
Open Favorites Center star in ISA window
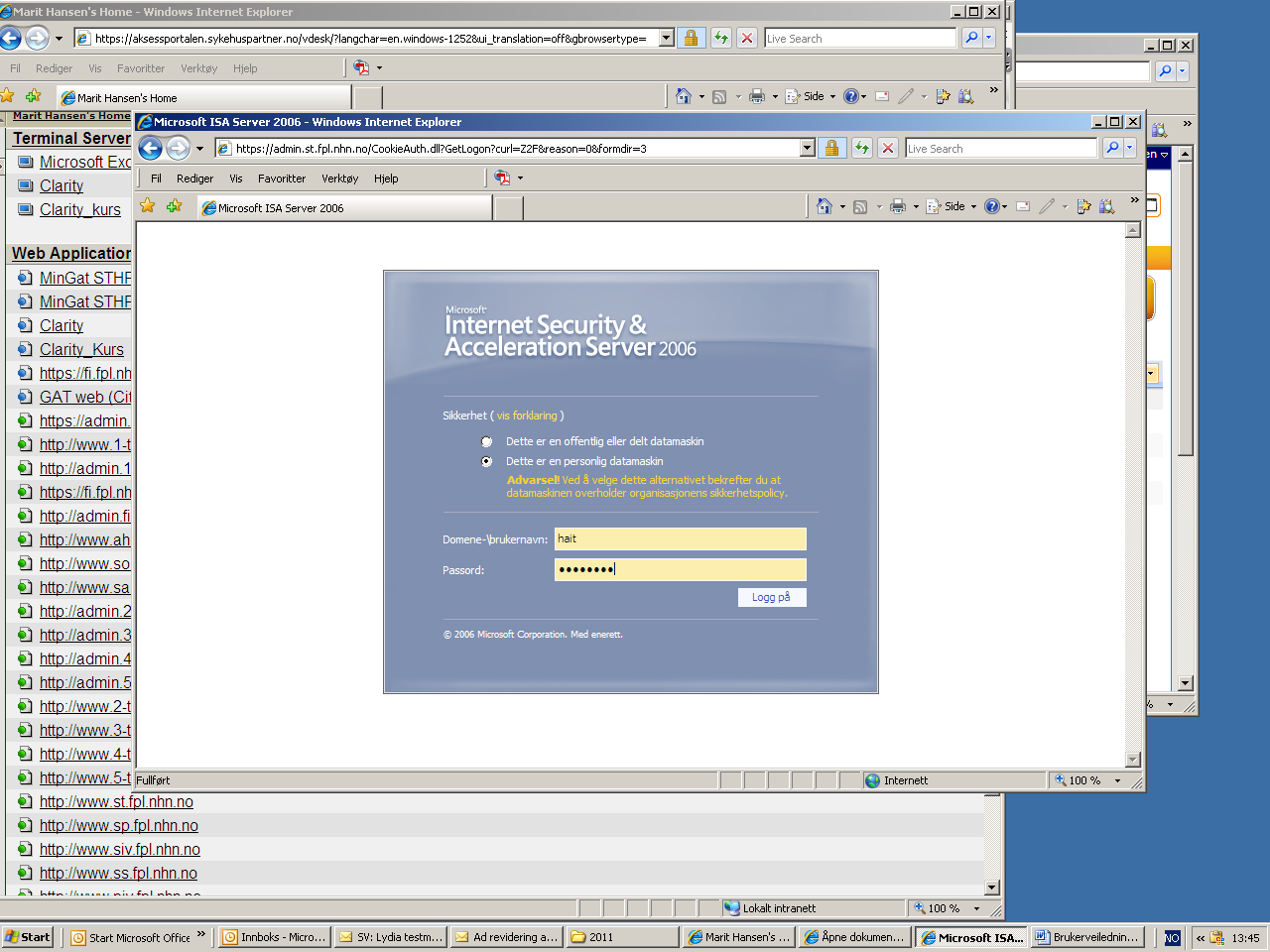pos(148,206)
